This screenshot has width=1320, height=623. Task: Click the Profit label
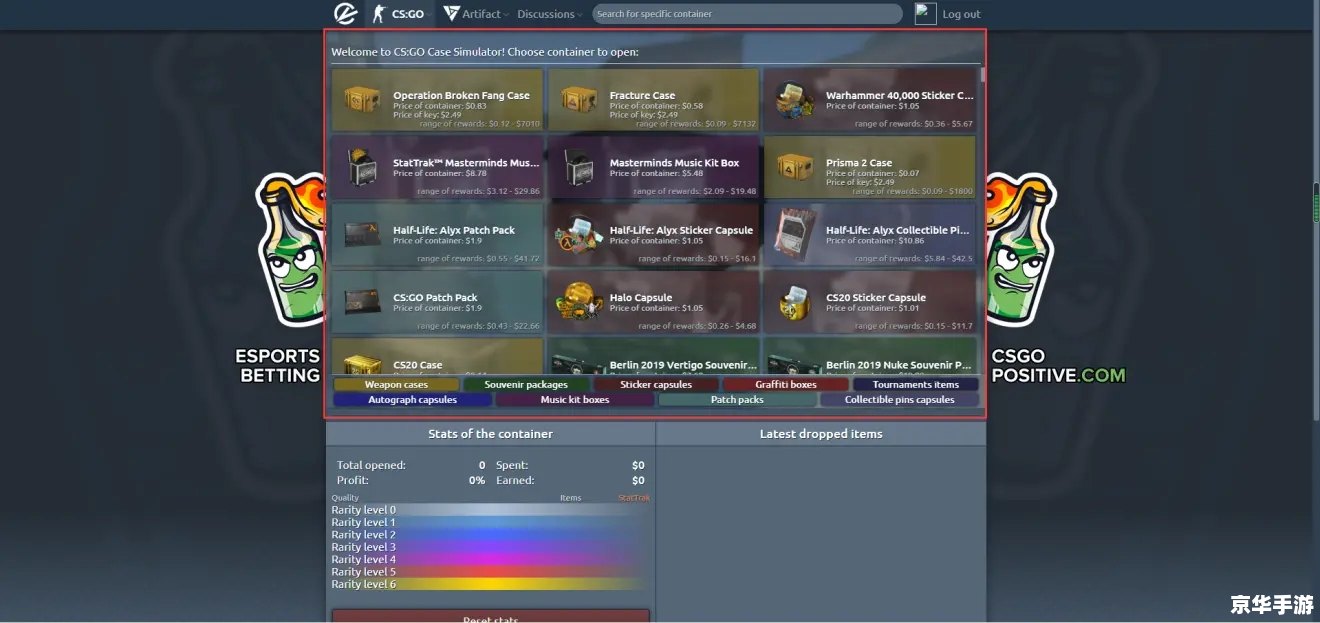pos(352,480)
